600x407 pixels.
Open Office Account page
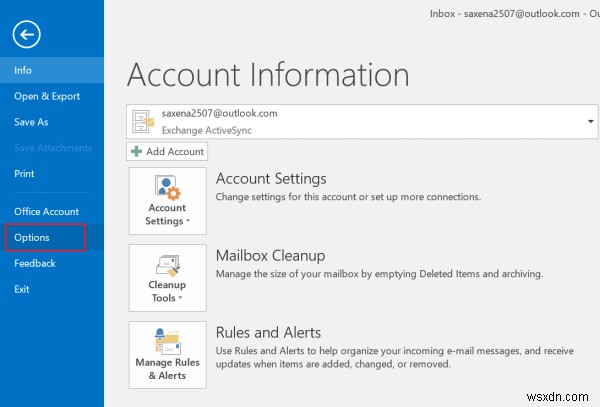(x=46, y=211)
